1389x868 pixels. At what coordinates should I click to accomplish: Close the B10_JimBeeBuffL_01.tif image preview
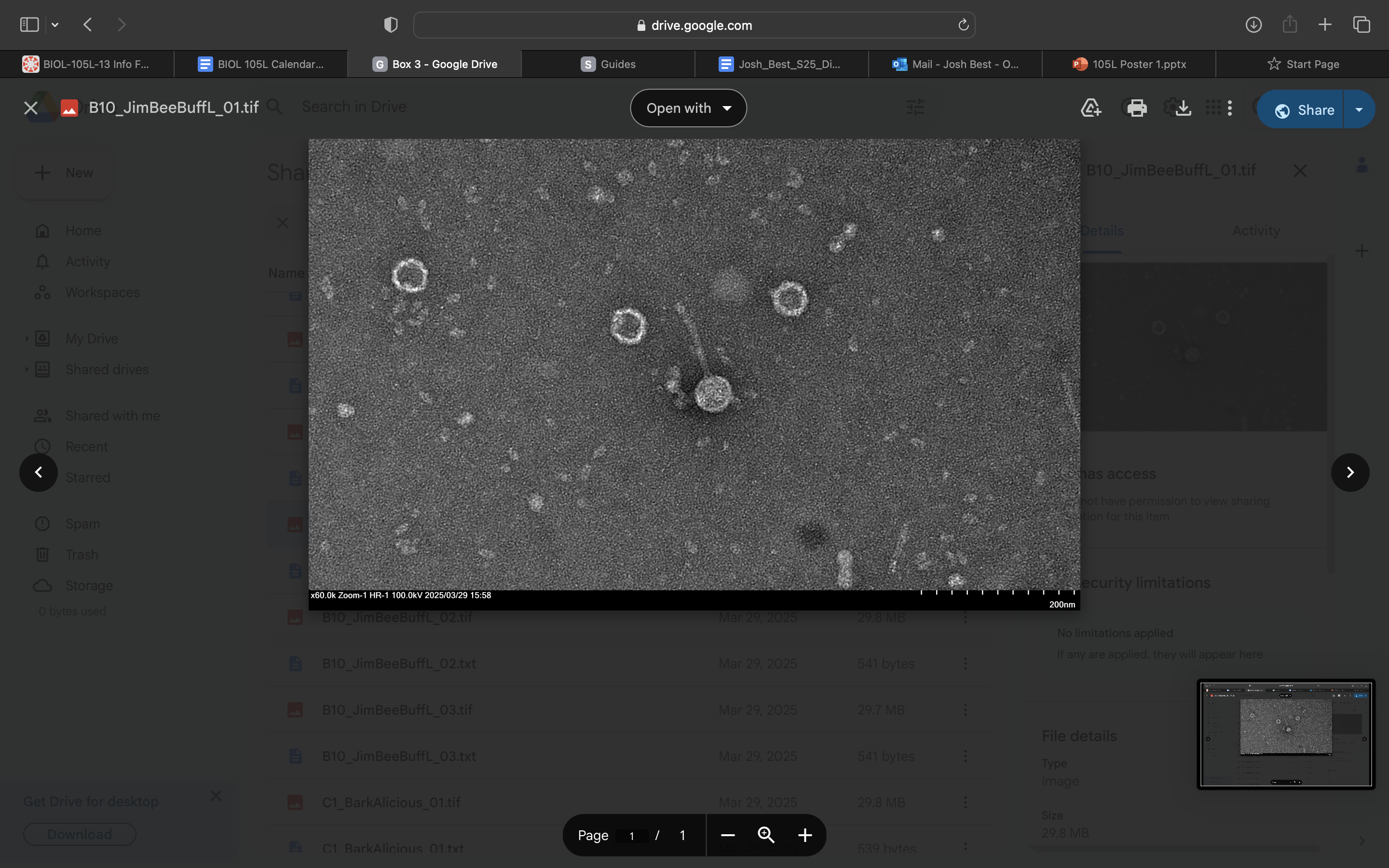point(31,108)
